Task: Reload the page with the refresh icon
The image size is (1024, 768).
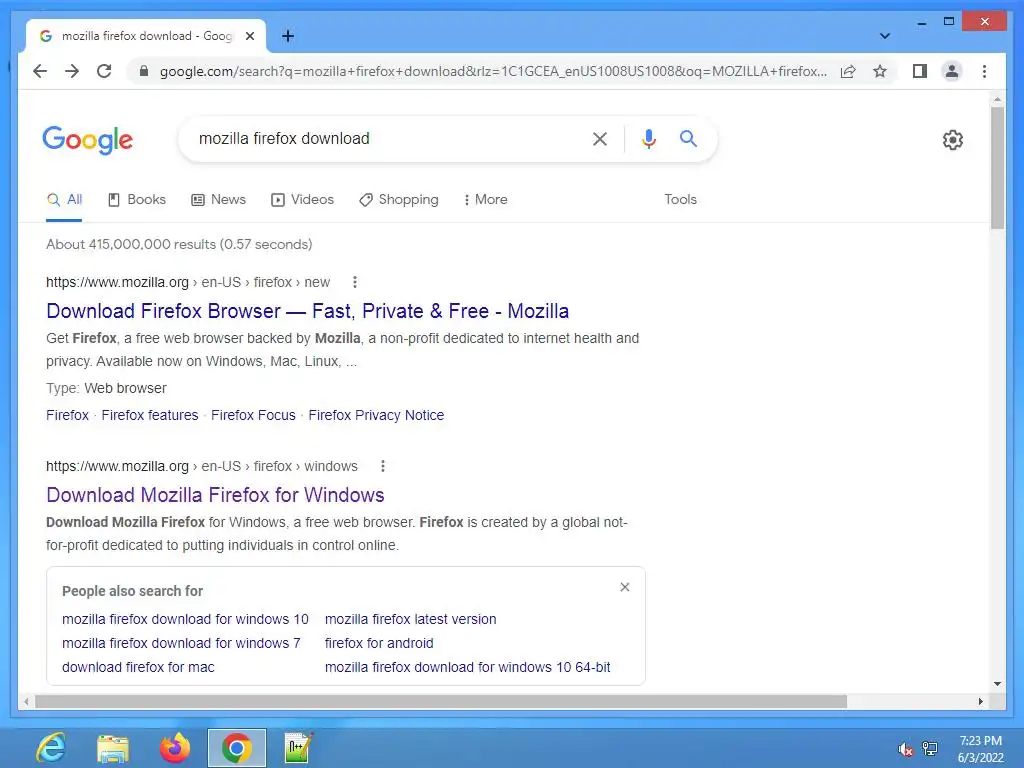Action: tap(104, 71)
